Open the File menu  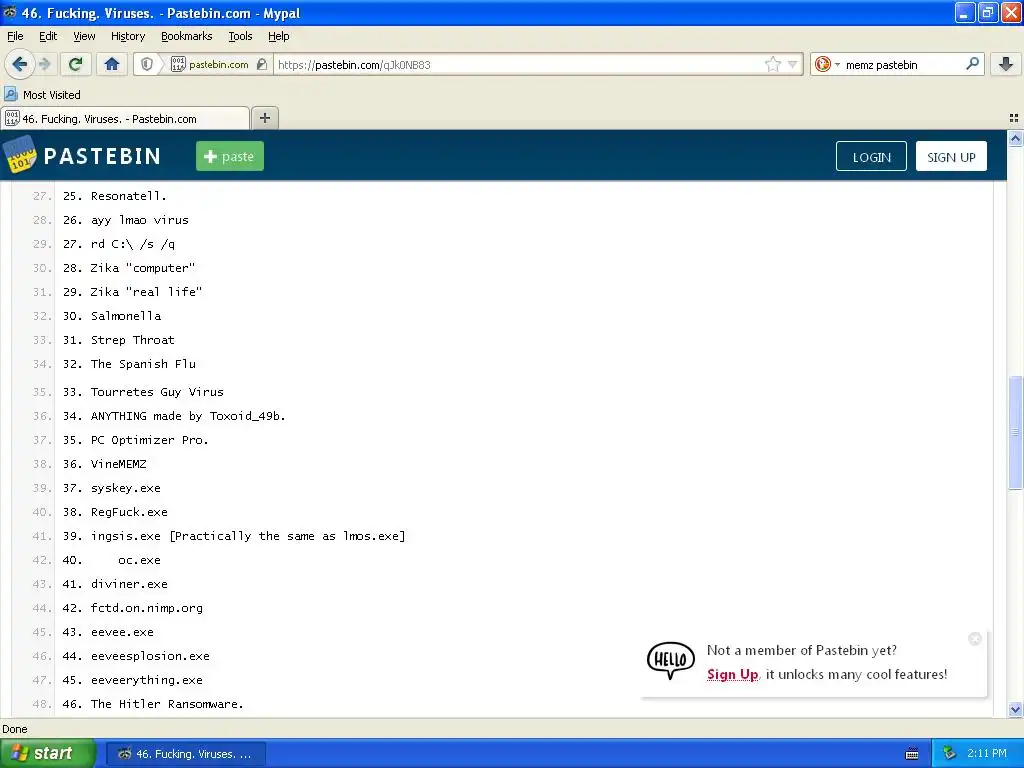click(x=15, y=36)
